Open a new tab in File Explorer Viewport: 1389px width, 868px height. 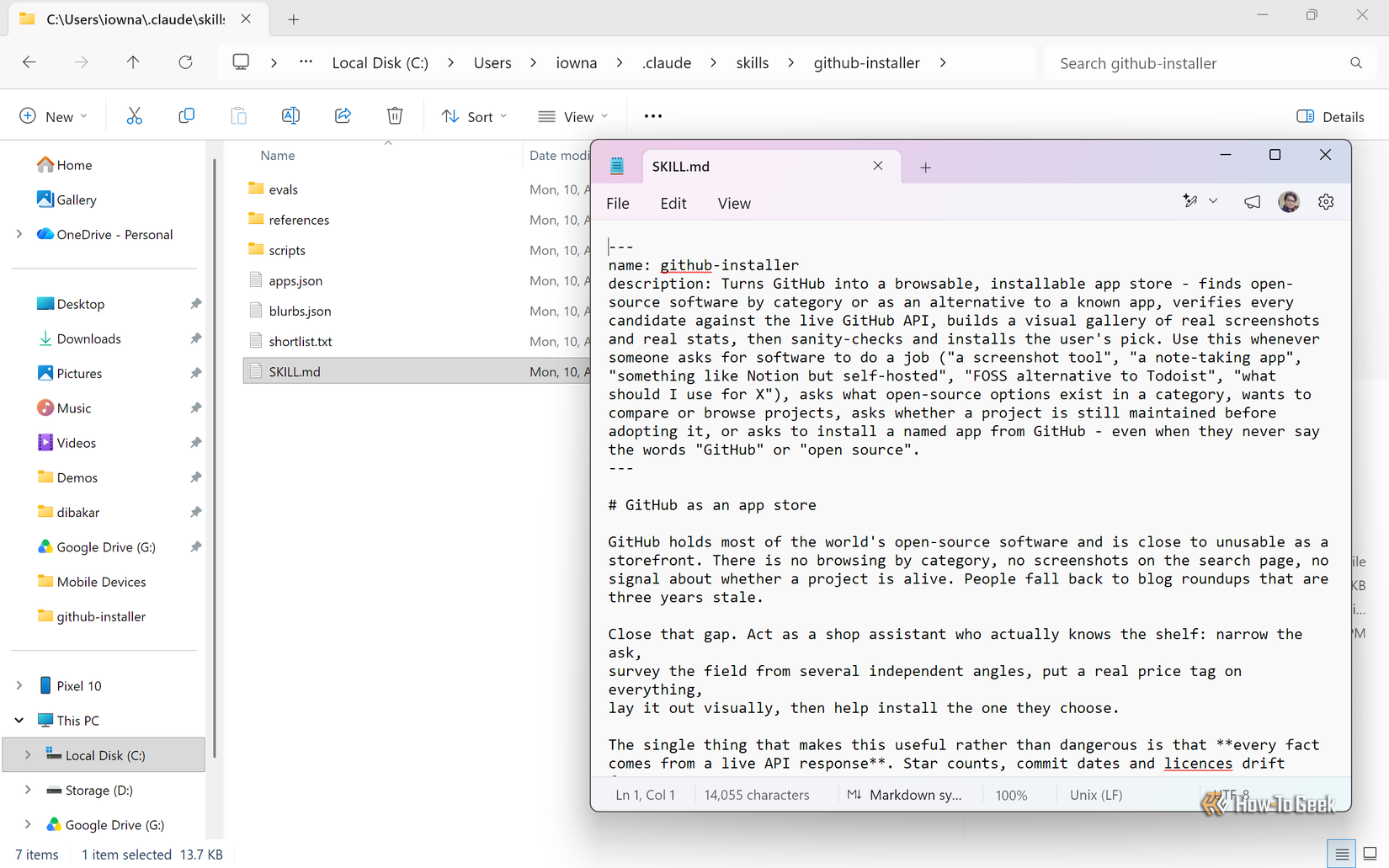pyautogui.click(x=293, y=19)
